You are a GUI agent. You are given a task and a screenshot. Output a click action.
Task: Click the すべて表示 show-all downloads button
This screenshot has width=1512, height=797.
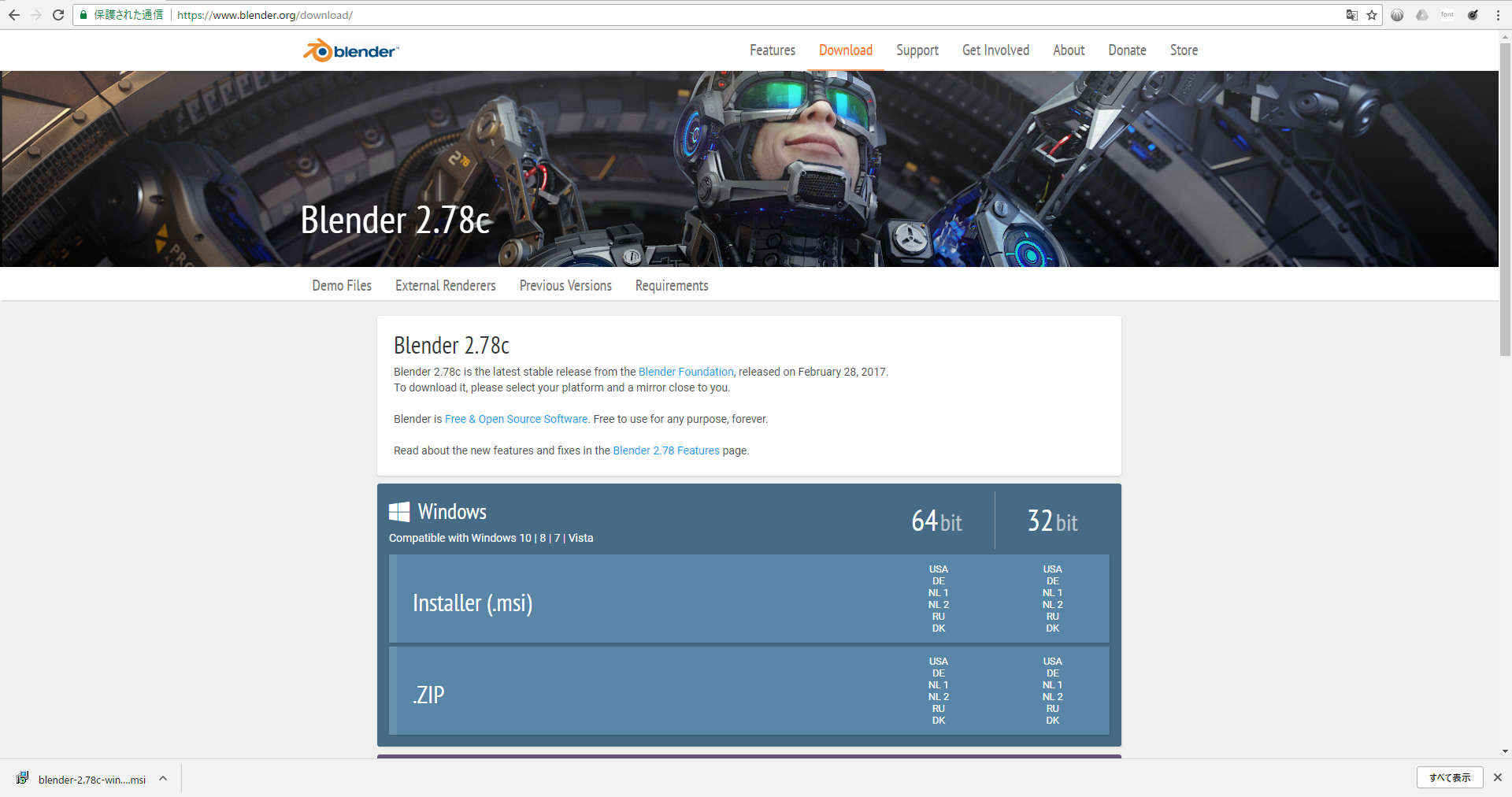[1449, 777]
